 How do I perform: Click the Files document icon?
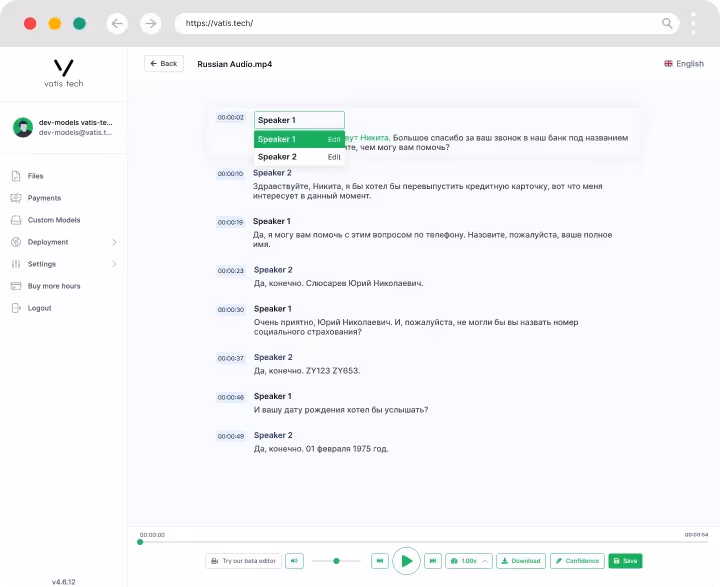pyautogui.click(x=16, y=176)
